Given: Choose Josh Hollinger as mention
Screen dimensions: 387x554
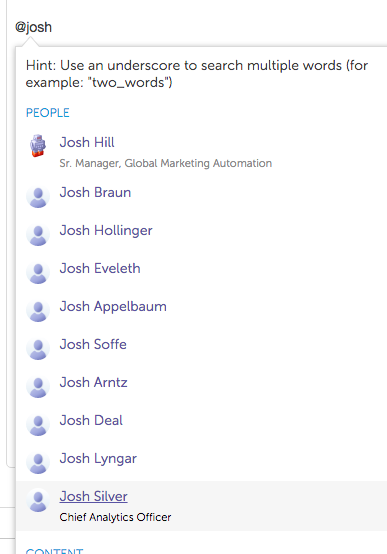Looking at the screenshot, I should click(106, 230).
